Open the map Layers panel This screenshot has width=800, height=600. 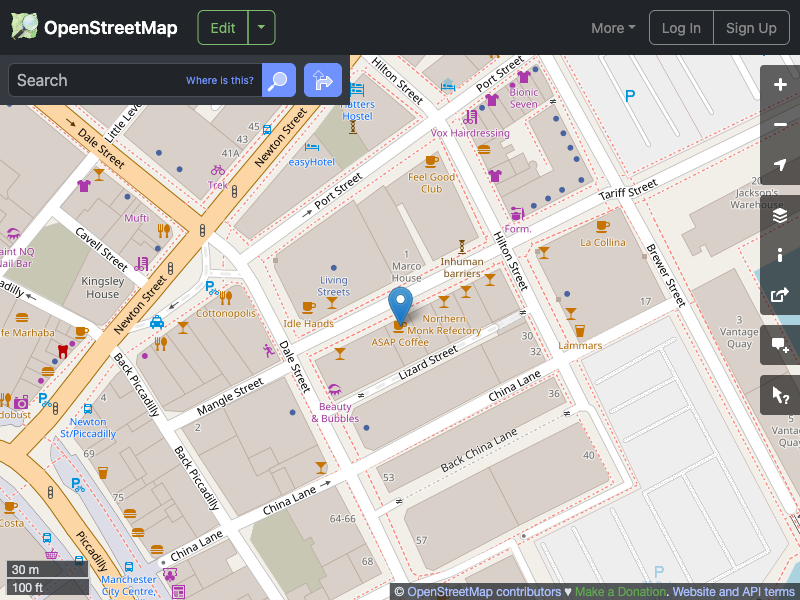[x=780, y=215]
